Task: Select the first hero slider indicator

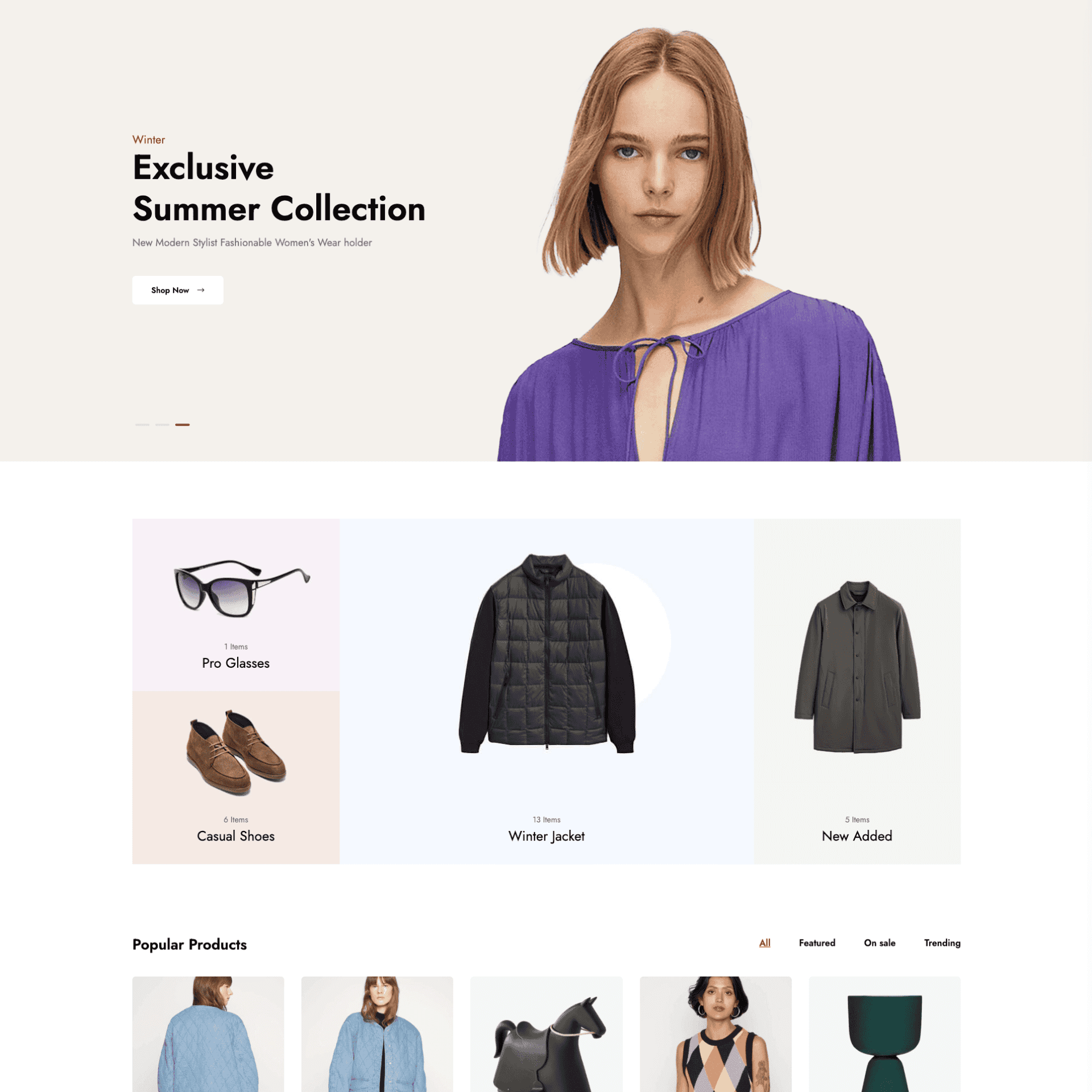Action: point(142,425)
